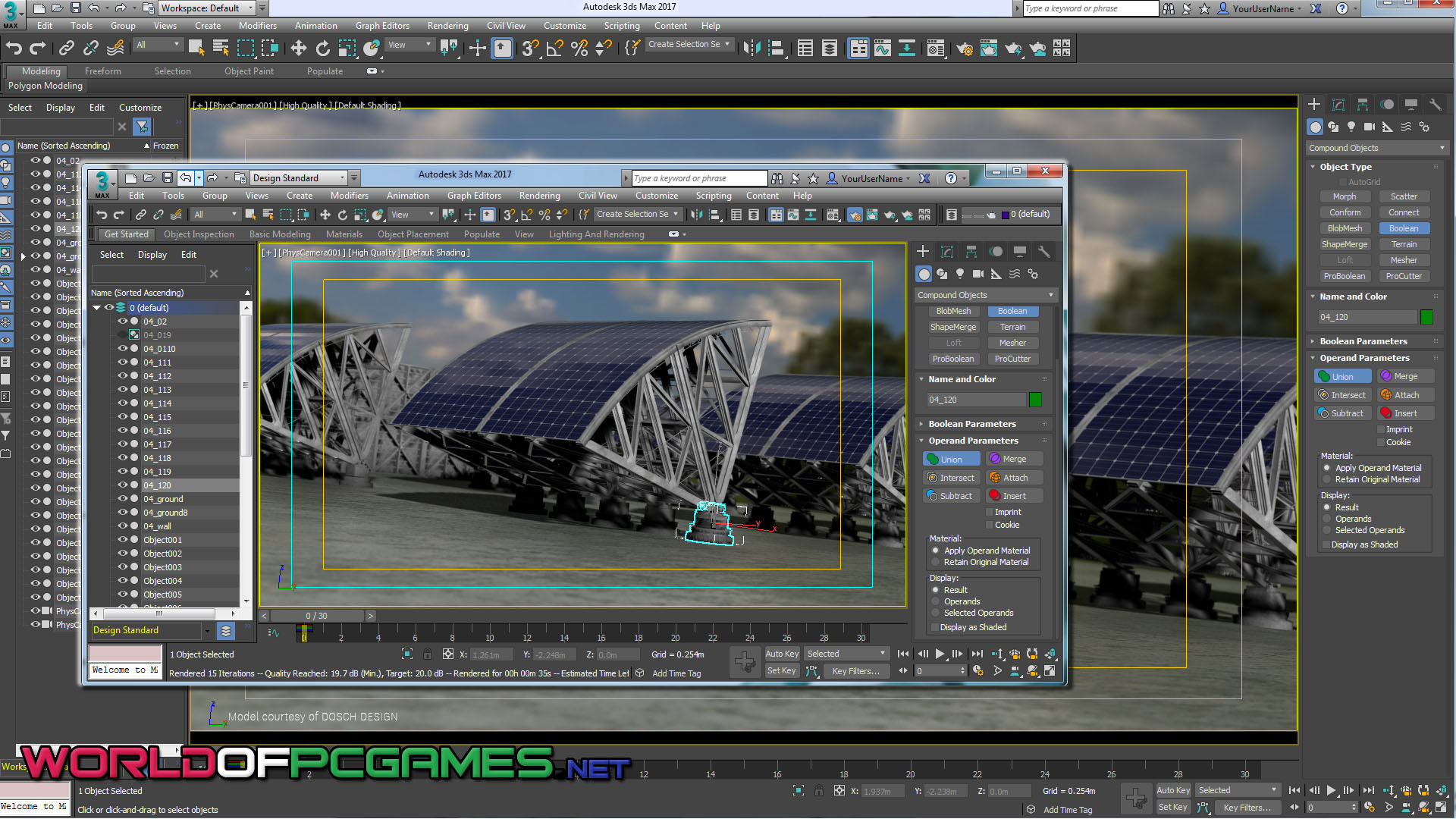This screenshot has height=819, width=1456.
Task: Open the Design Standard workspace dropdown
Action: tap(299, 178)
